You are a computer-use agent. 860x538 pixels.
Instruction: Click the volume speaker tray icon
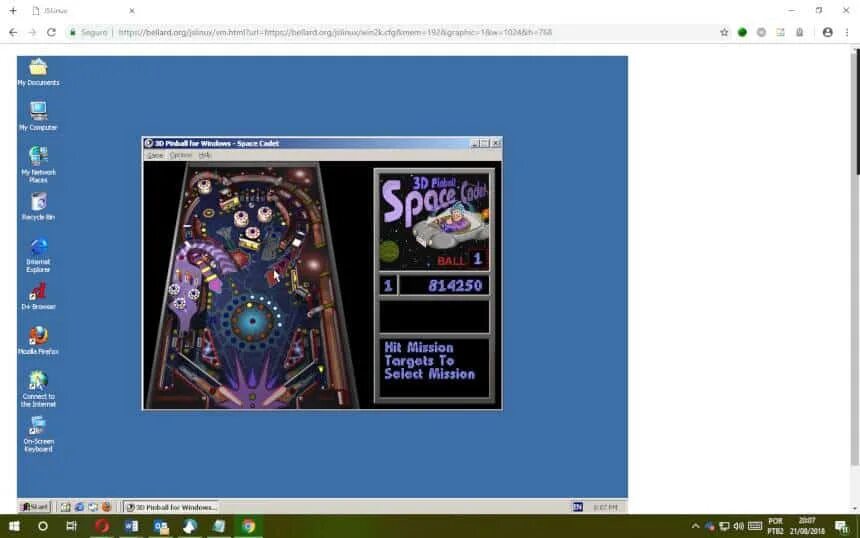tap(739, 526)
